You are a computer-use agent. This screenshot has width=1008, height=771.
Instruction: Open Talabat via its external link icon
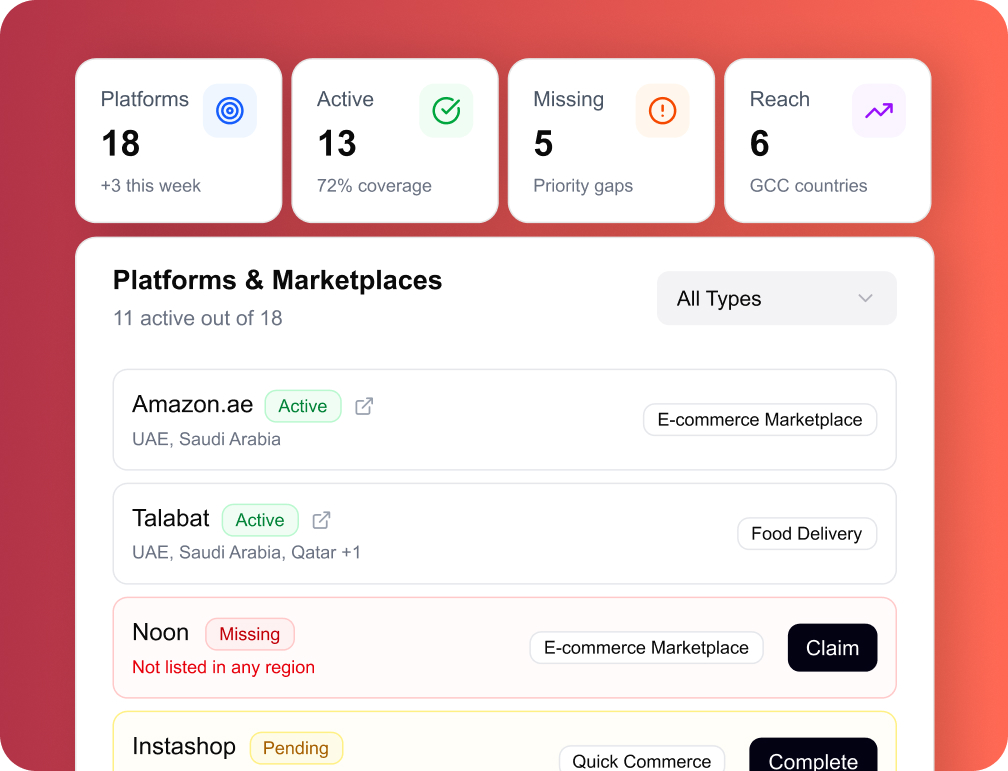point(320,520)
